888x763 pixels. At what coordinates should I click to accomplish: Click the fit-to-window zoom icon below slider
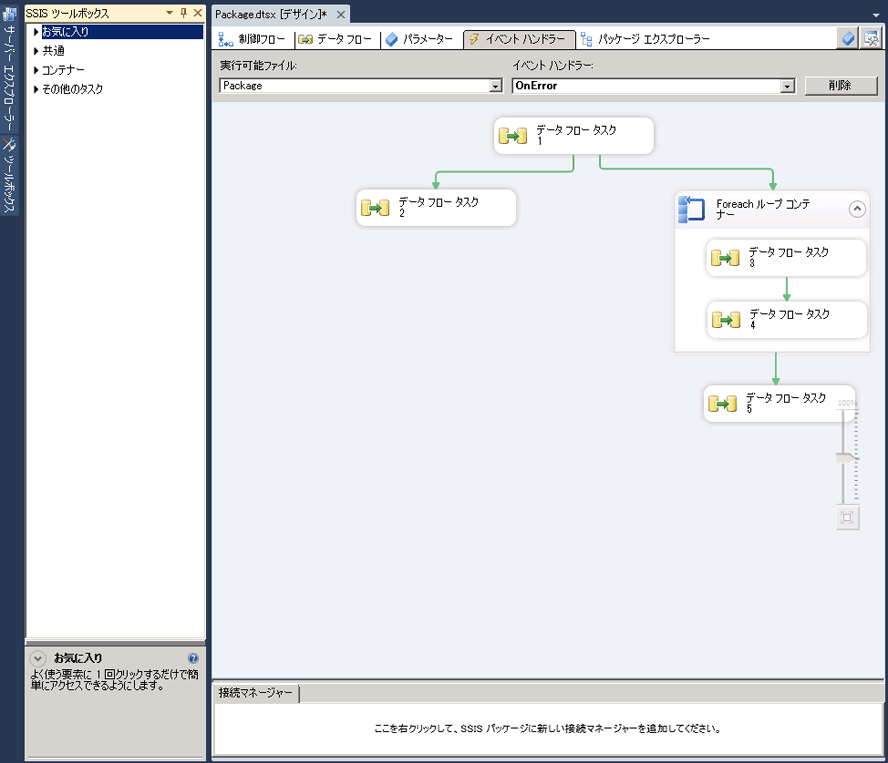(847, 518)
